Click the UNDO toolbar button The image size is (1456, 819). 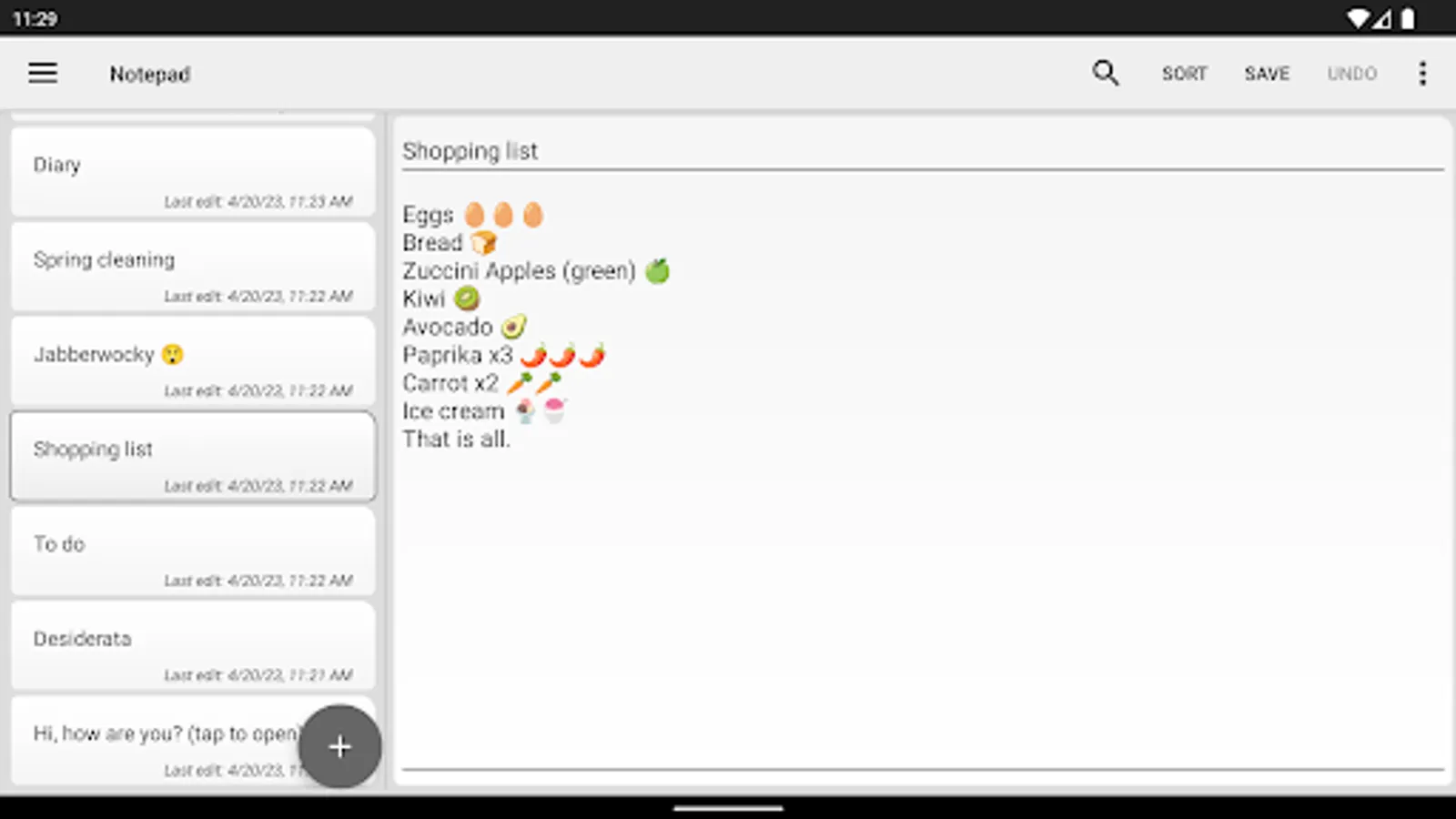click(x=1351, y=74)
